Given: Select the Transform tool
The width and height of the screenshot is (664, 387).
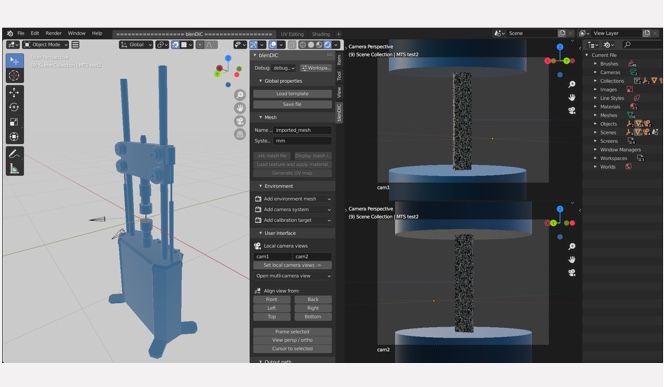Looking at the screenshot, I should [14, 137].
